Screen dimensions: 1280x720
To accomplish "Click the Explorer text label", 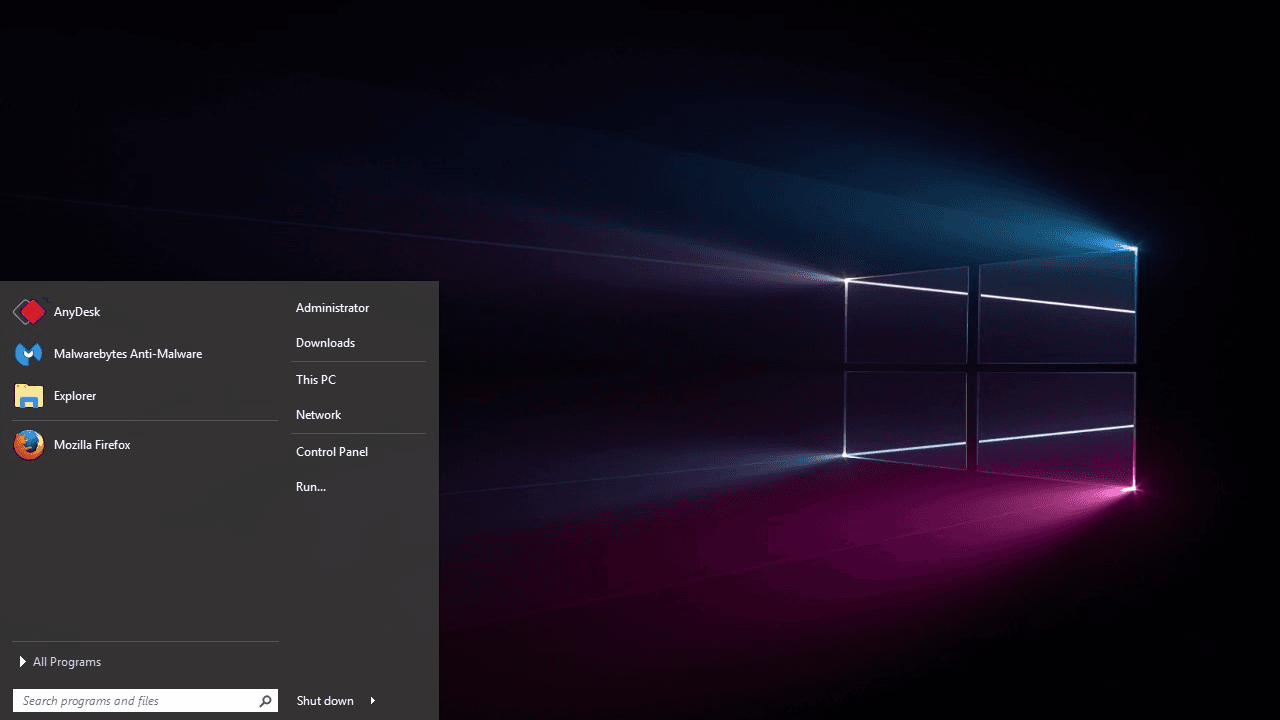I will pos(75,395).
